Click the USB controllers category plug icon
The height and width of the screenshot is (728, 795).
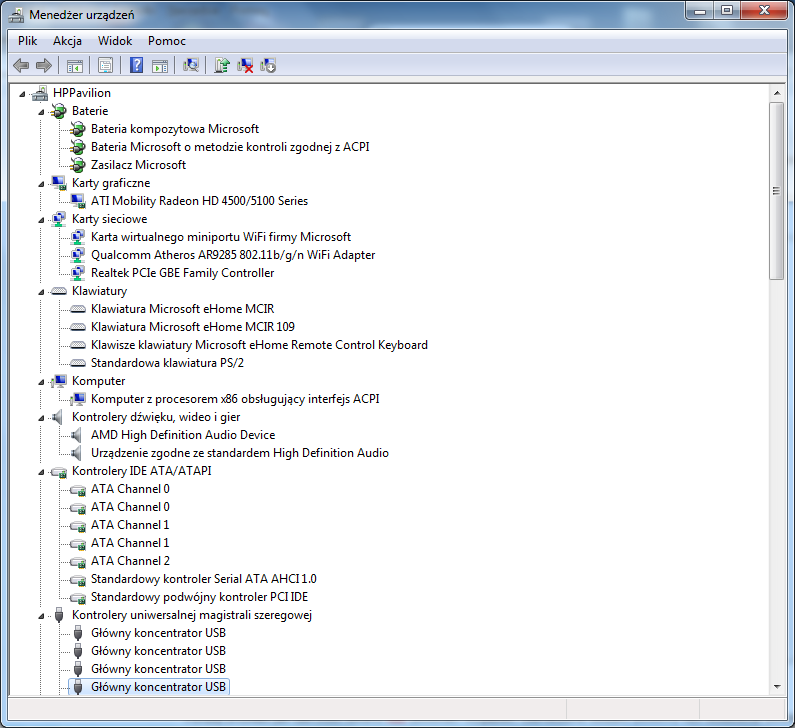coord(59,615)
